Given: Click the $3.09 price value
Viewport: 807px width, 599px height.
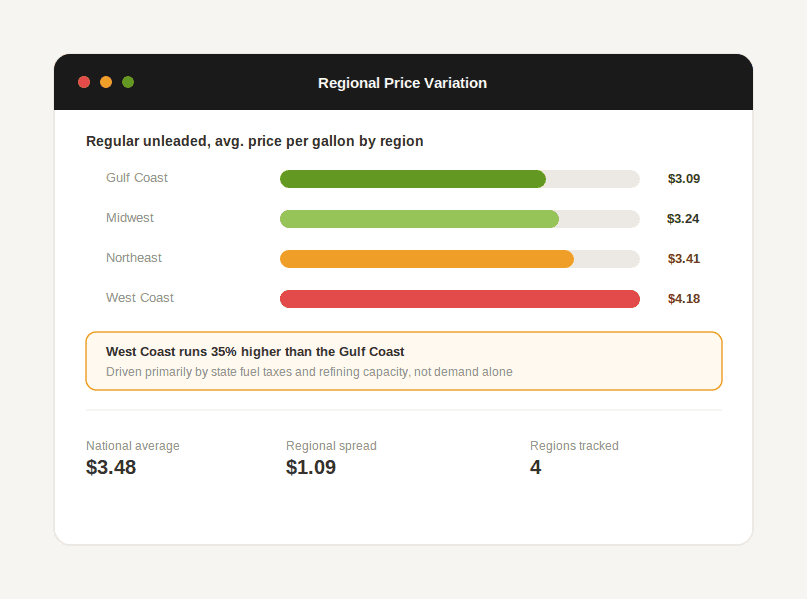Looking at the screenshot, I should 683,179.
